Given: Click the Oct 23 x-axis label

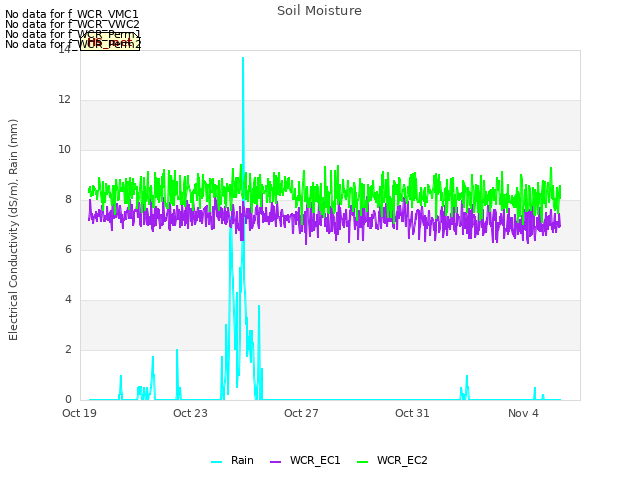Looking at the screenshot, I should [190, 413].
